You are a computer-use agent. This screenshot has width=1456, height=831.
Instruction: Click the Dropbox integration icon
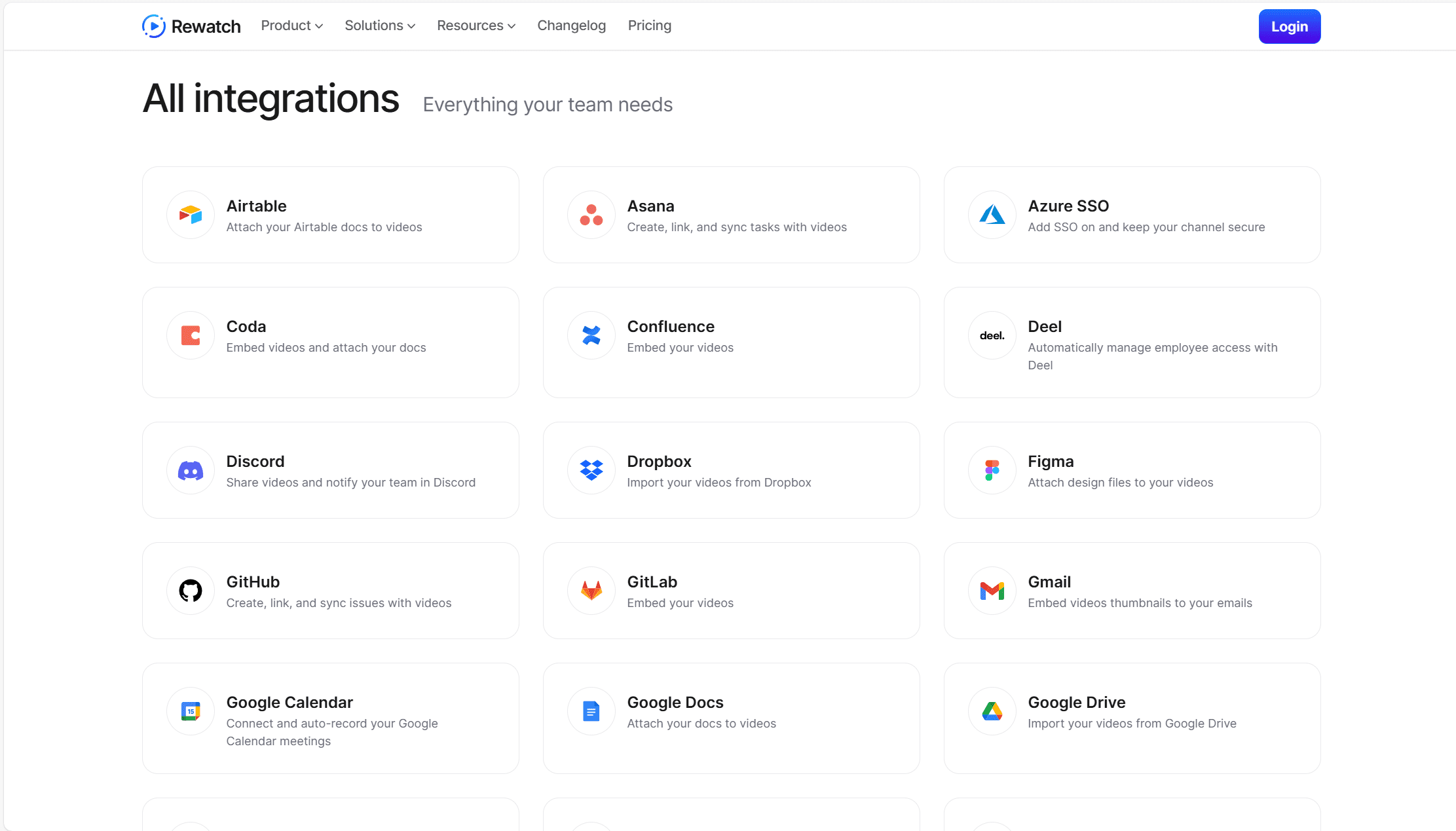click(x=591, y=469)
